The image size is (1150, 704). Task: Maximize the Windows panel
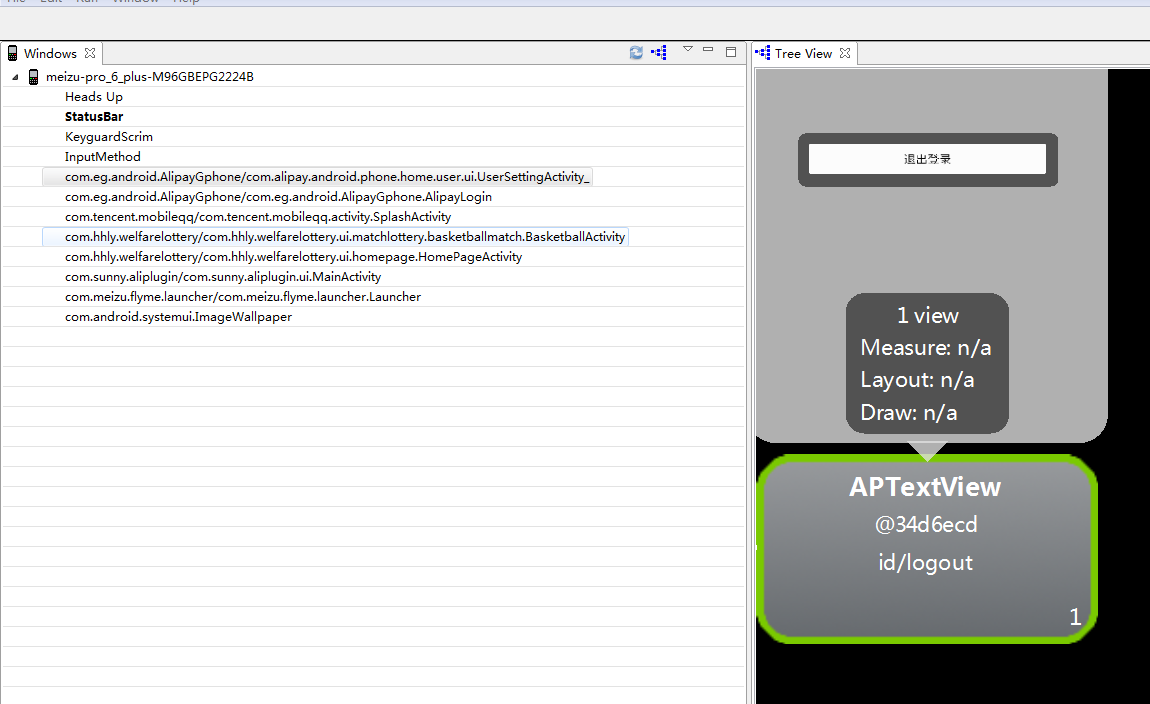pyautogui.click(x=730, y=51)
